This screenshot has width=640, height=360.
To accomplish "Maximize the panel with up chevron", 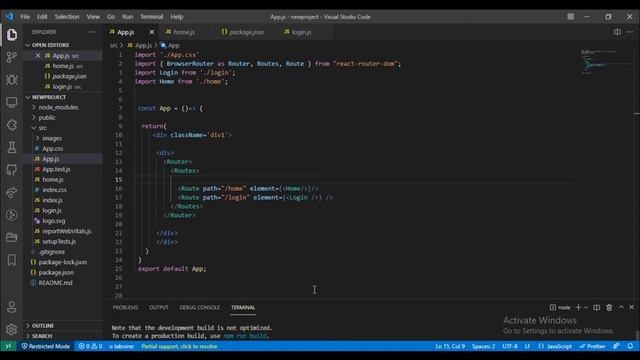I will pyautogui.click(x=621, y=307).
